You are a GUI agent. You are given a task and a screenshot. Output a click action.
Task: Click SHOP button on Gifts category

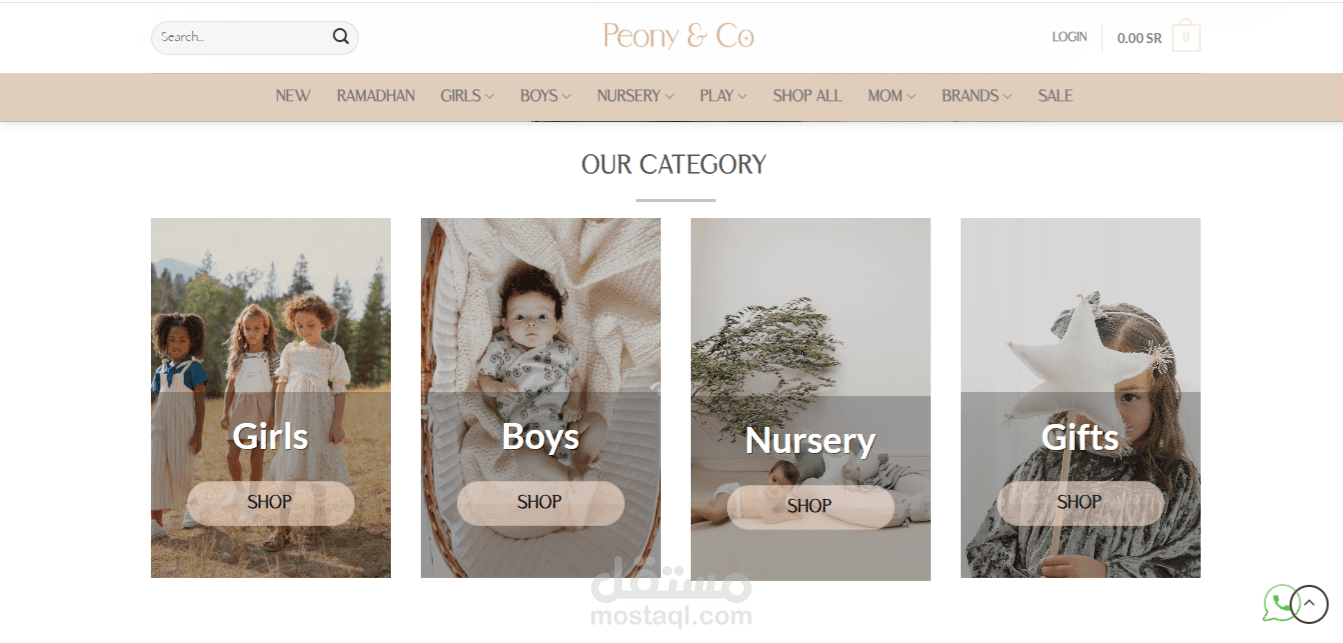pos(1080,503)
